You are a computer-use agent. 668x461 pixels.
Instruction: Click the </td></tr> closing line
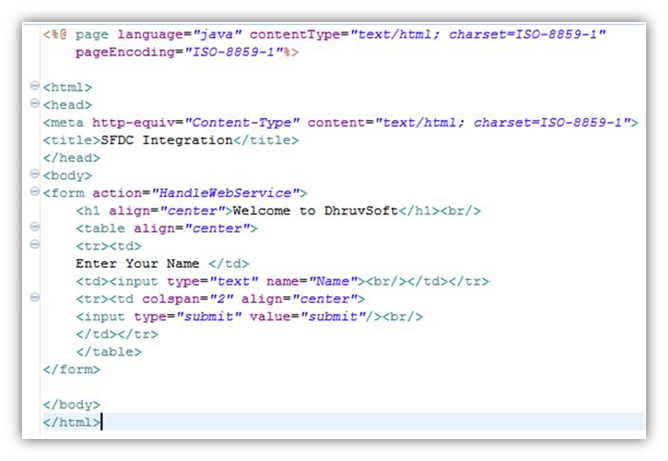click(117, 334)
